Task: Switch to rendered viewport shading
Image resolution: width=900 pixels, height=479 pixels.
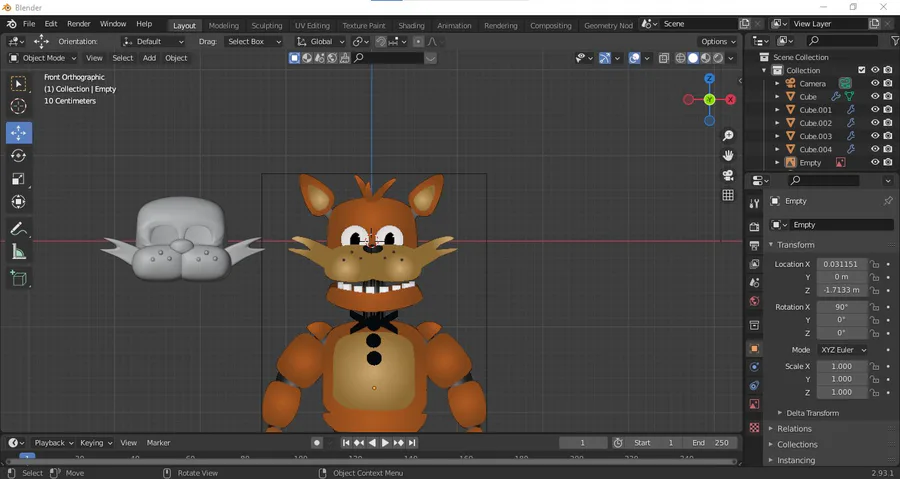Action: tap(717, 58)
